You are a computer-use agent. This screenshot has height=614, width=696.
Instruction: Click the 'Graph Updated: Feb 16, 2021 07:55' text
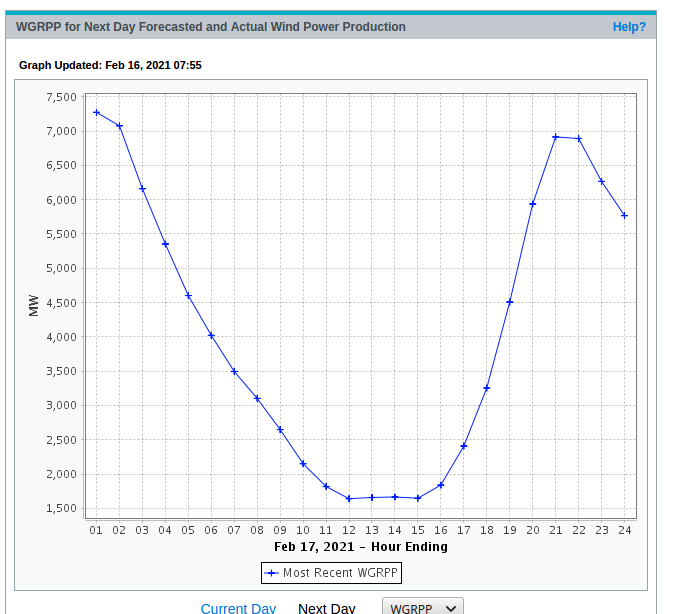point(110,65)
